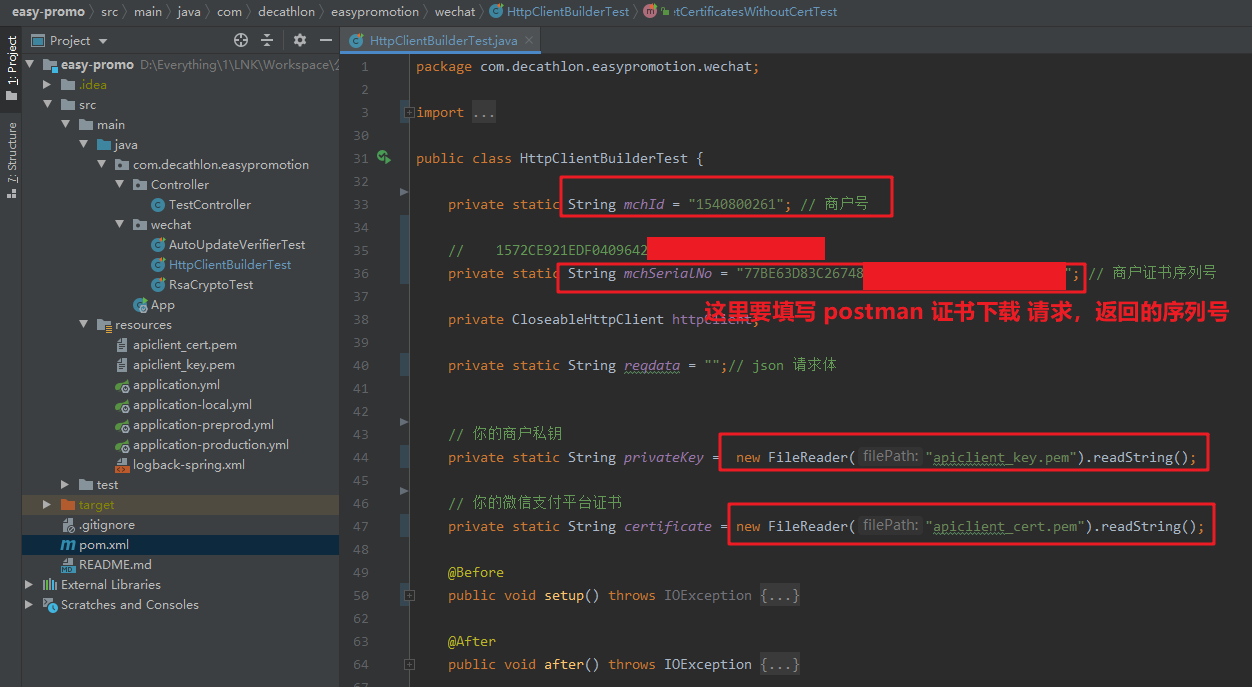Expand the target folder
The width and height of the screenshot is (1252, 687).
click(46, 505)
